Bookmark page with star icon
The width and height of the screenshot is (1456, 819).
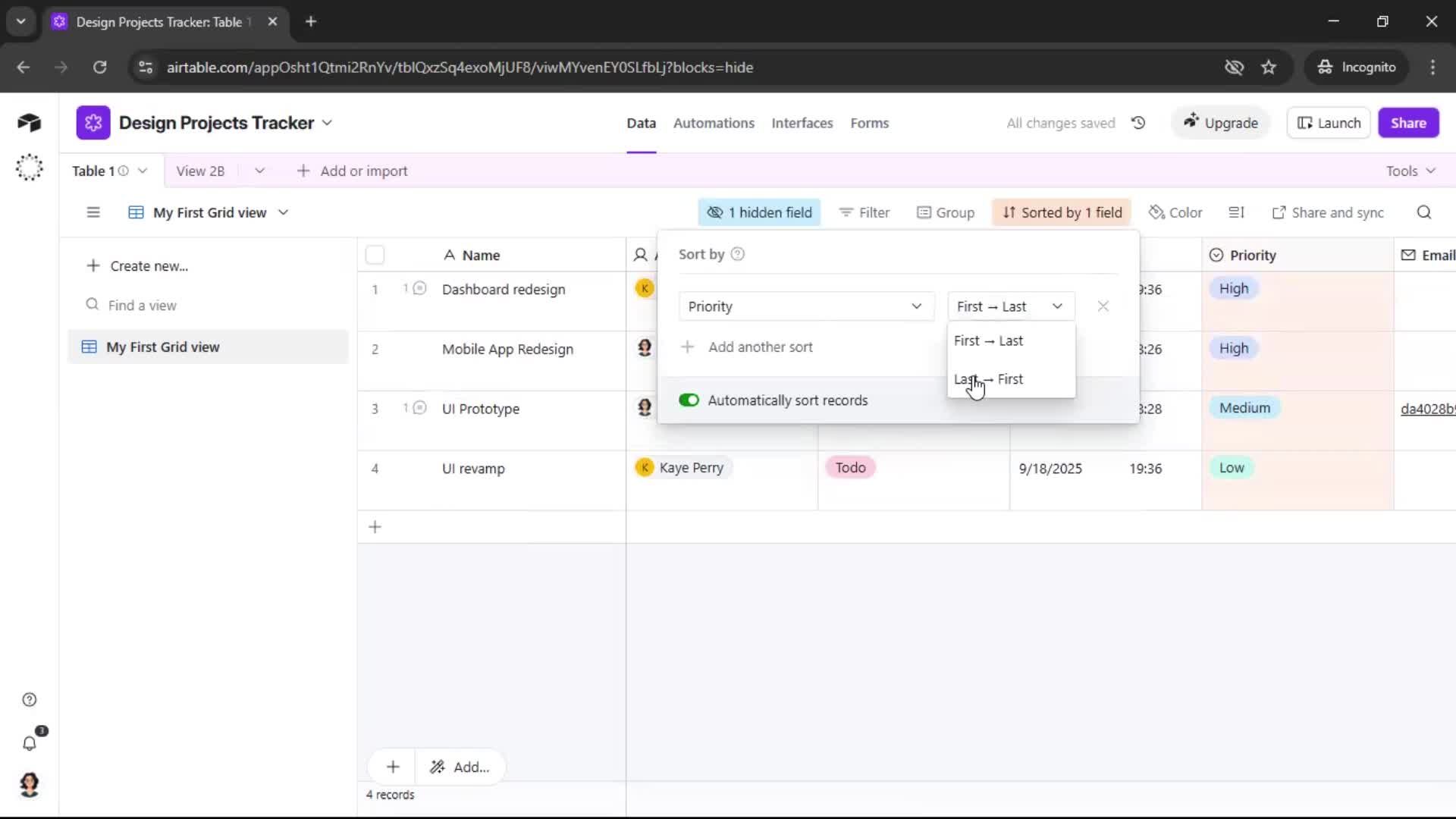tap(1269, 67)
